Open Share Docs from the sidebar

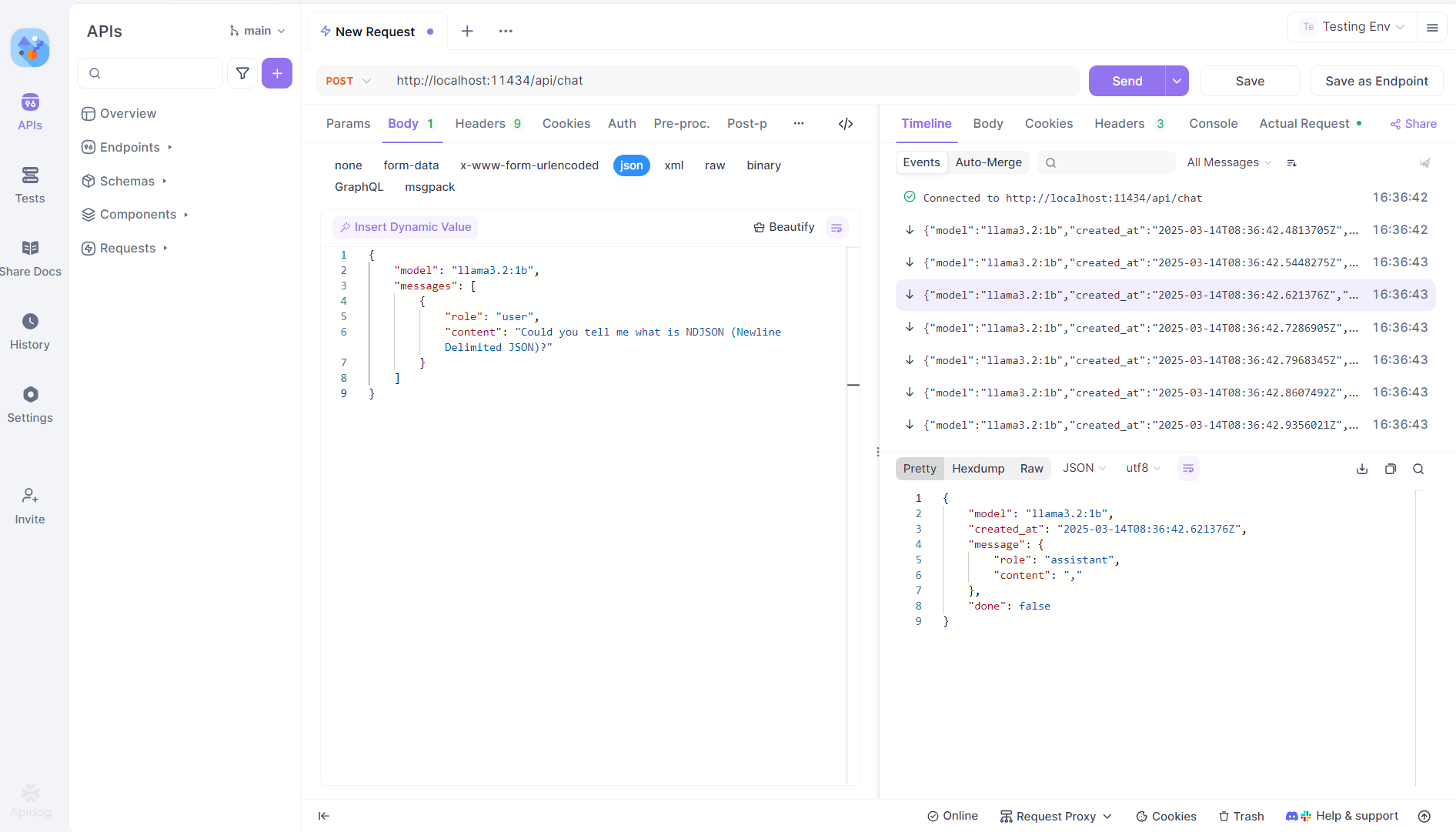pyautogui.click(x=30, y=259)
